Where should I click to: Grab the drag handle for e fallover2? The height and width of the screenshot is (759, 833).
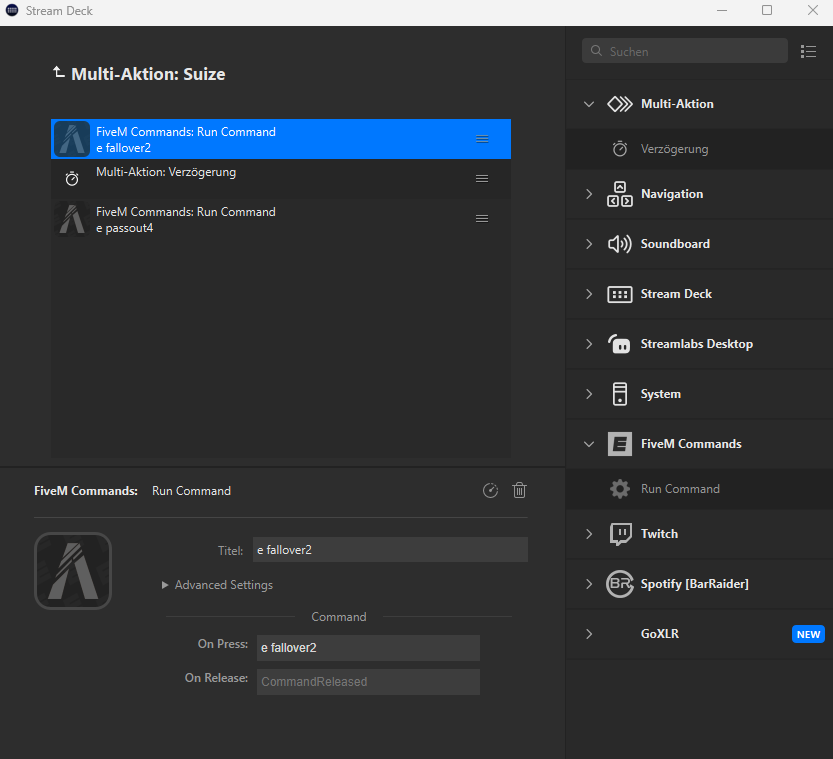(482, 139)
